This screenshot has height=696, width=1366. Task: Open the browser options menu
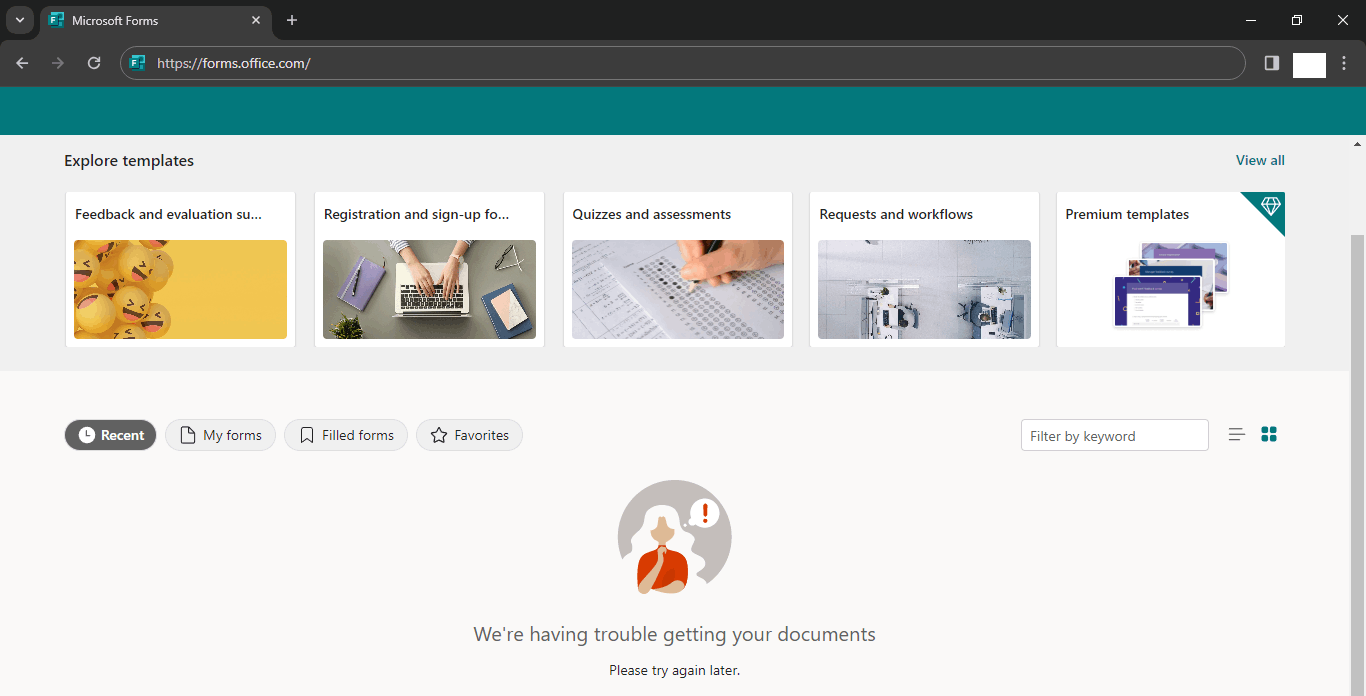tap(1344, 62)
